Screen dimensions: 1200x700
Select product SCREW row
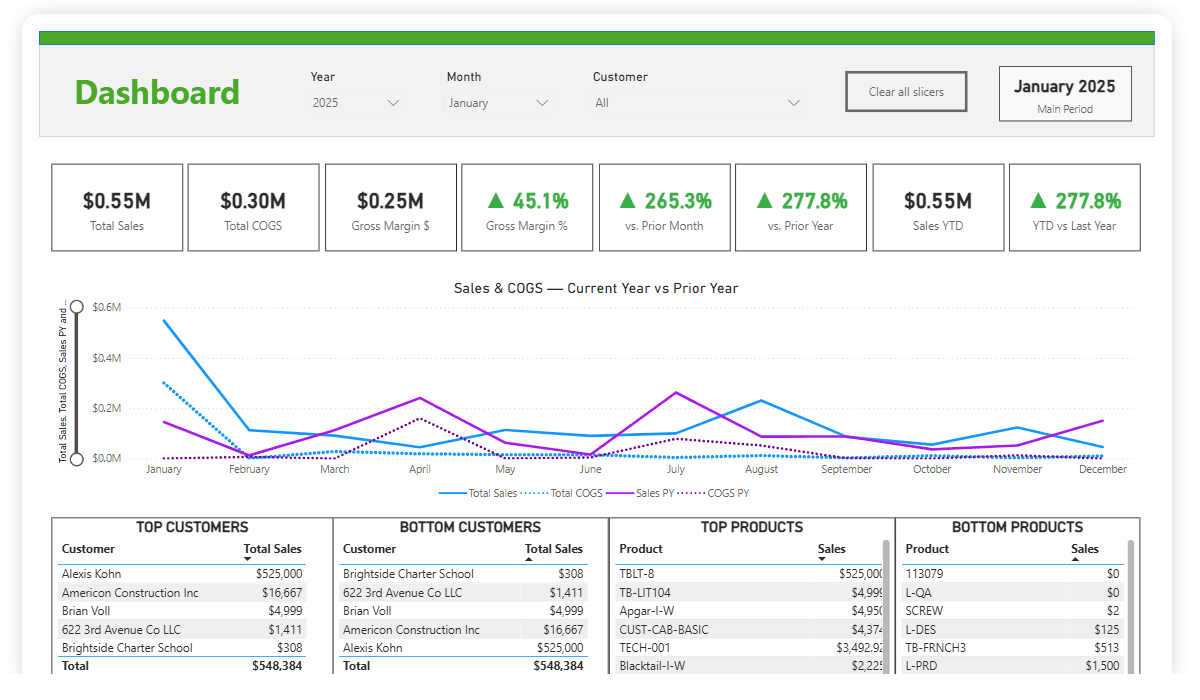(1012, 611)
